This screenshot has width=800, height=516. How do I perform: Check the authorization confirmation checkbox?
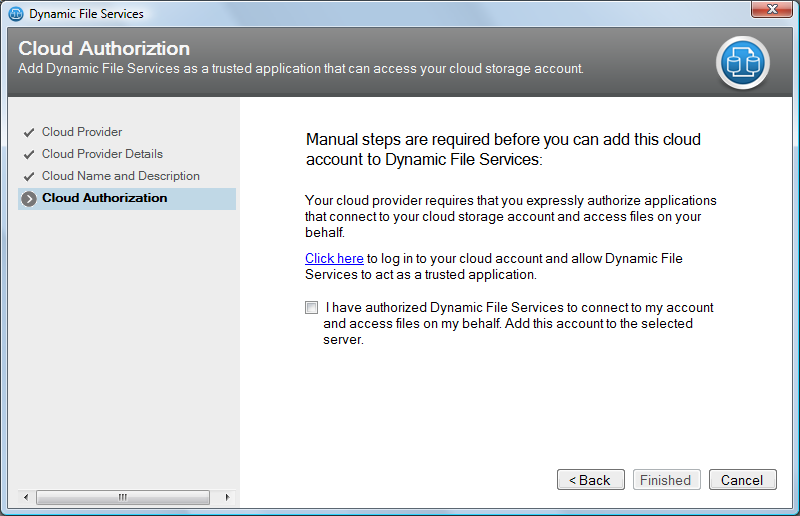312,308
